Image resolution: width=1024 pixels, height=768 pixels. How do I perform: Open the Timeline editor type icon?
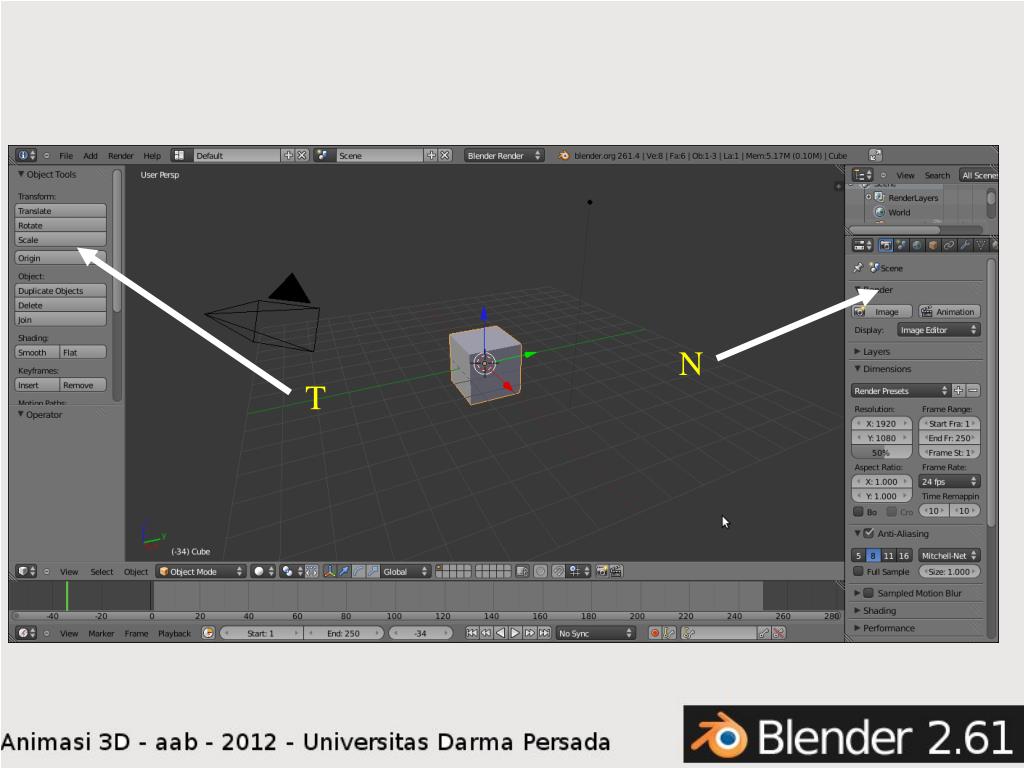tap(26, 633)
